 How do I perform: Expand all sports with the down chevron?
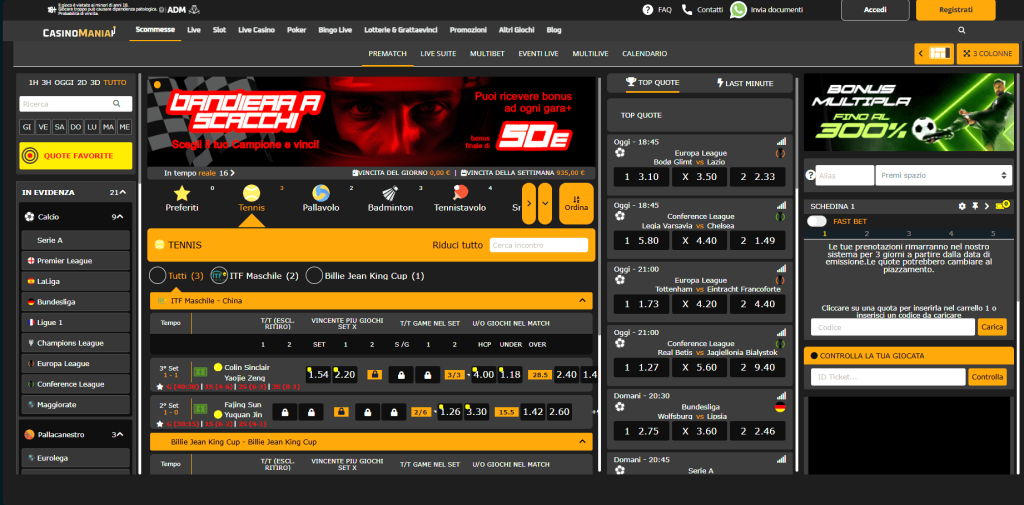click(545, 203)
